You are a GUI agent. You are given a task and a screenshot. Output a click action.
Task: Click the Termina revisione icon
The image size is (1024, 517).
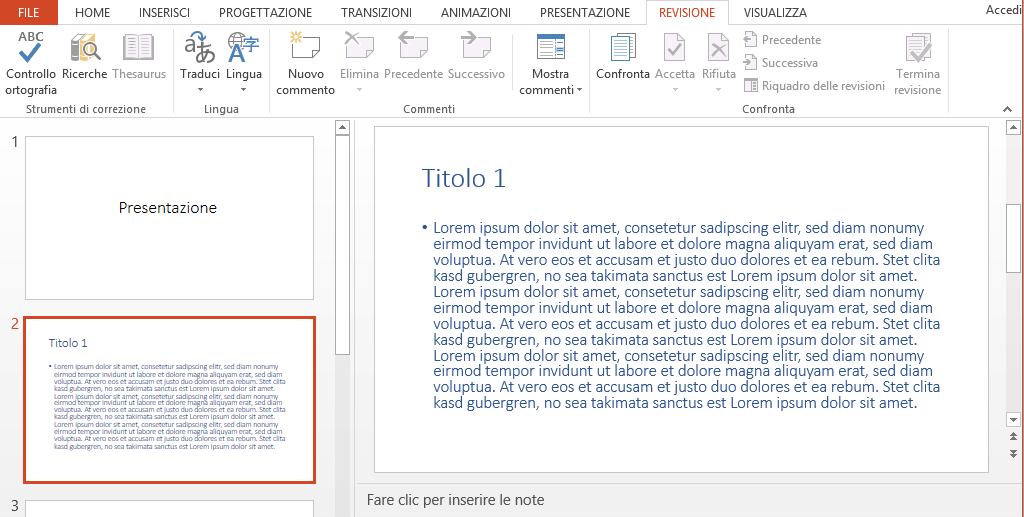pos(918,48)
